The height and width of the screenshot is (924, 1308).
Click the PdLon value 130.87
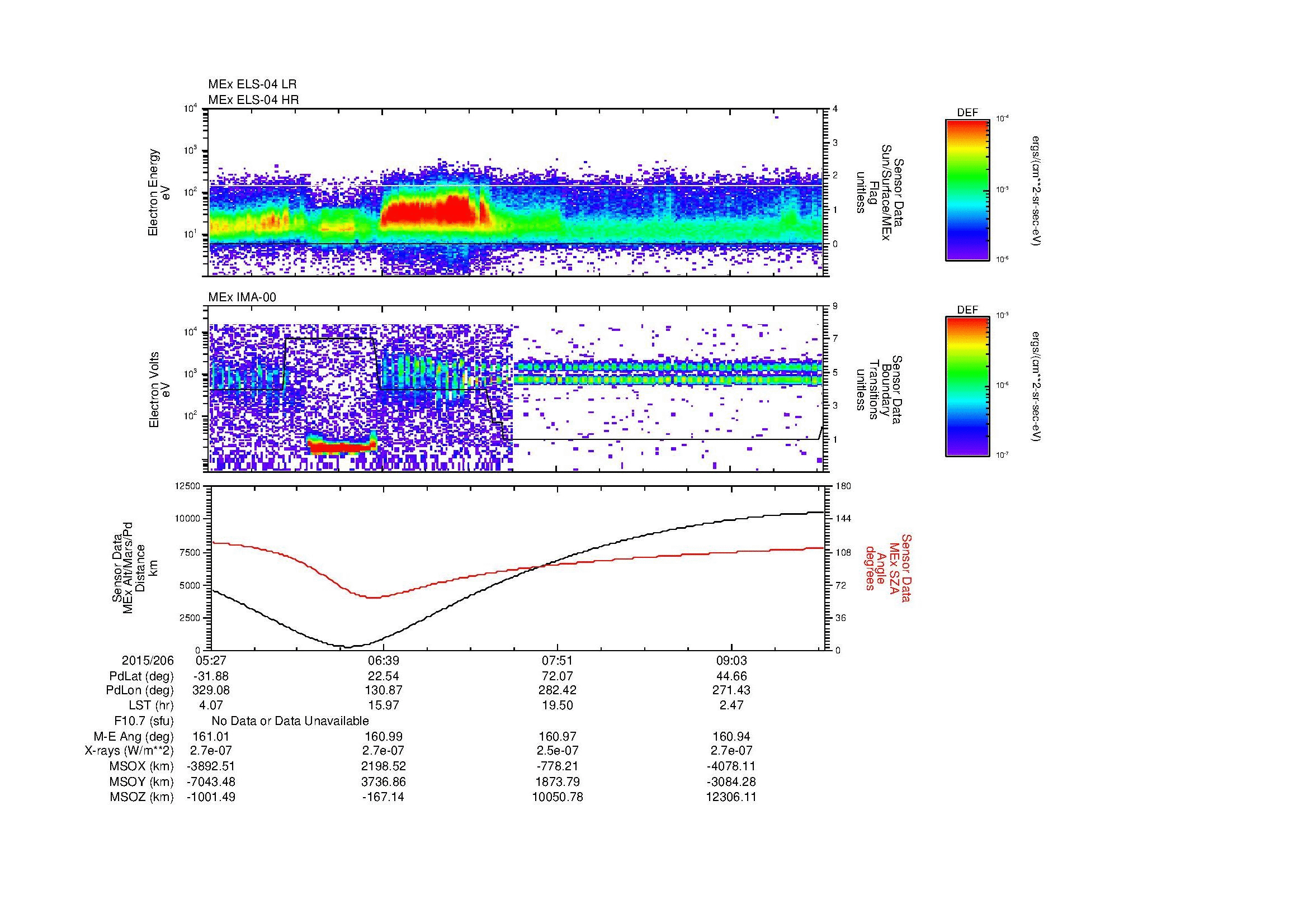pos(384,690)
